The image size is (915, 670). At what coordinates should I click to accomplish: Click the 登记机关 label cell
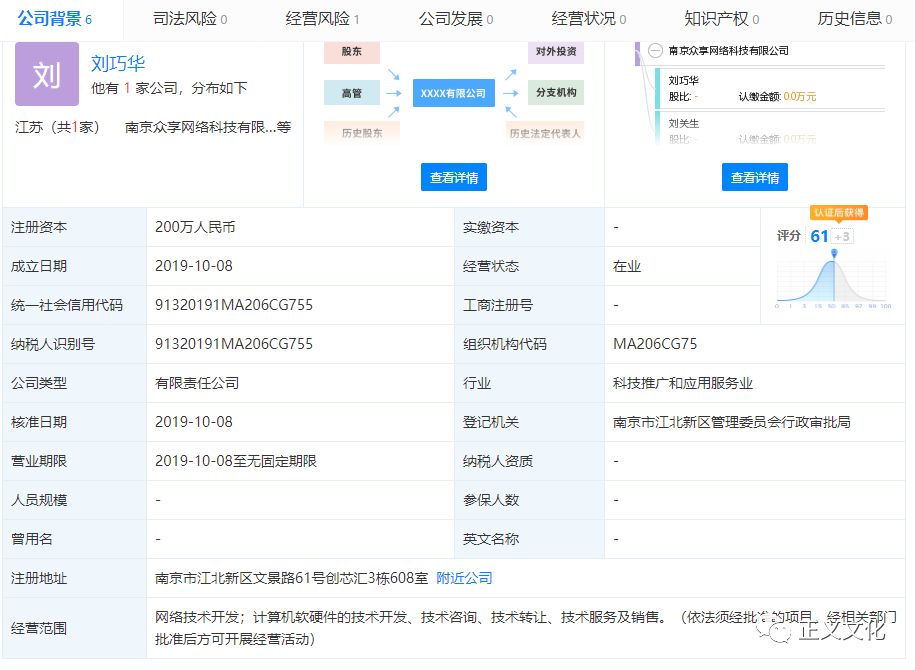pyautogui.click(x=529, y=422)
